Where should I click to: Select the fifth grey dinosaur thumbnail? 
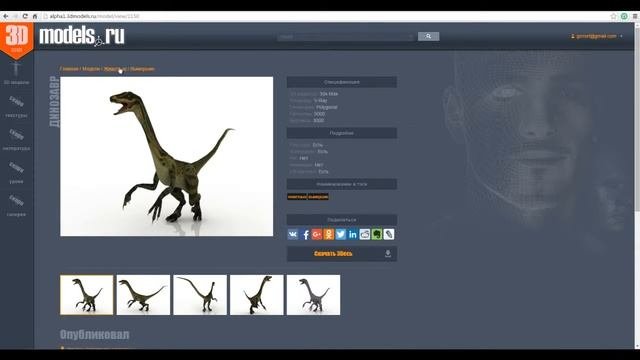(x=313, y=295)
